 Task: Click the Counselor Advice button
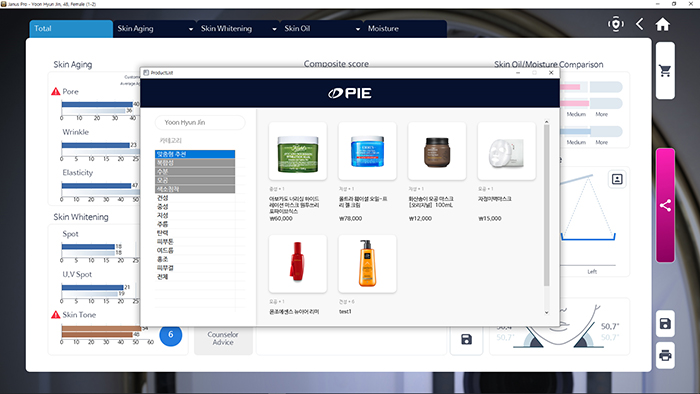tap(223, 339)
